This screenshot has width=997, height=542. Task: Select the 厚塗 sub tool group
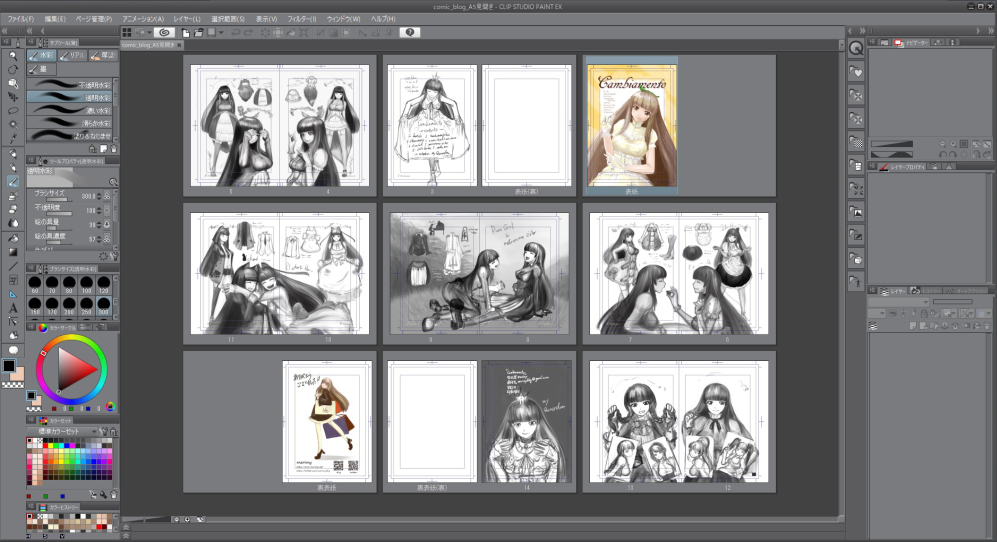(103, 55)
